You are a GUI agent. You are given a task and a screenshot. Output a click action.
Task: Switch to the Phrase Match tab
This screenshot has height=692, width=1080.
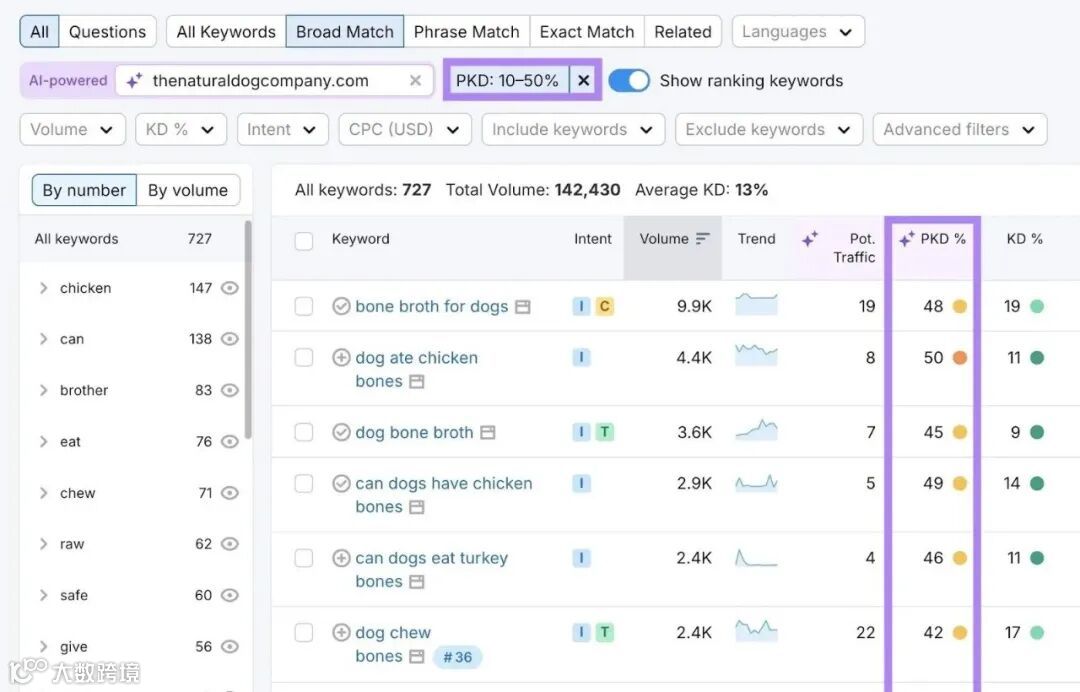pyautogui.click(x=466, y=32)
